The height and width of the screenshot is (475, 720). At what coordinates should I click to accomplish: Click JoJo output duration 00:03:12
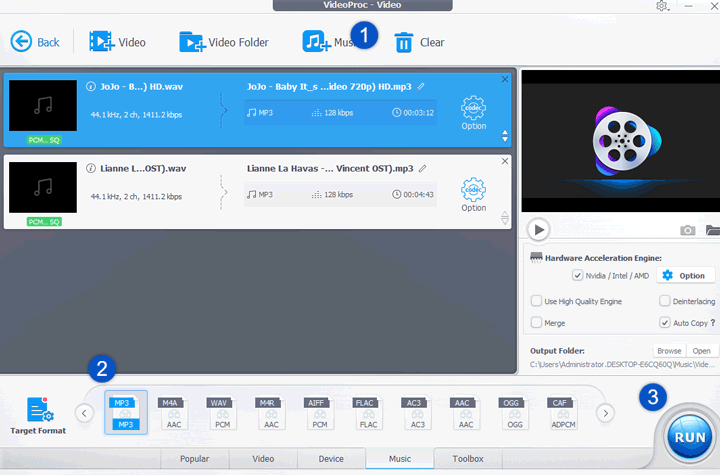(418, 113)
